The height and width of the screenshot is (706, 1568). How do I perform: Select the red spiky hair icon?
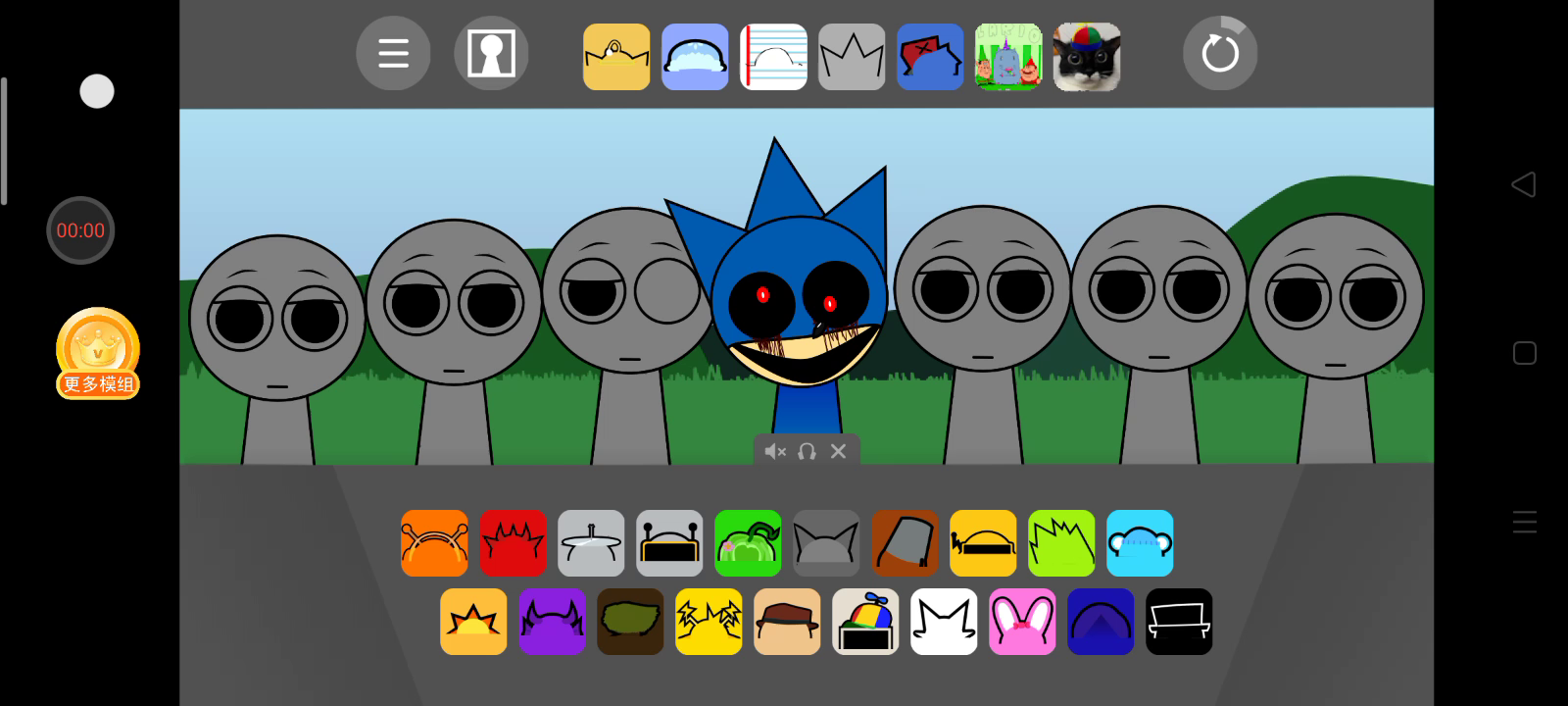coord(513,543)
